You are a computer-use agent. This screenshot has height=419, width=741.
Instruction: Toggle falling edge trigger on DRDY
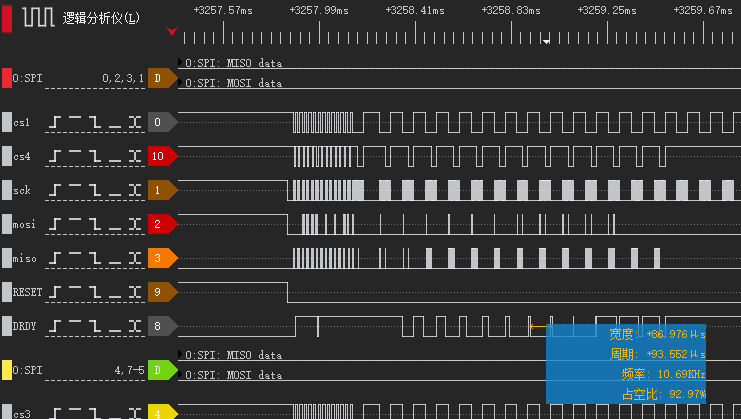click(x=95, y=326)
